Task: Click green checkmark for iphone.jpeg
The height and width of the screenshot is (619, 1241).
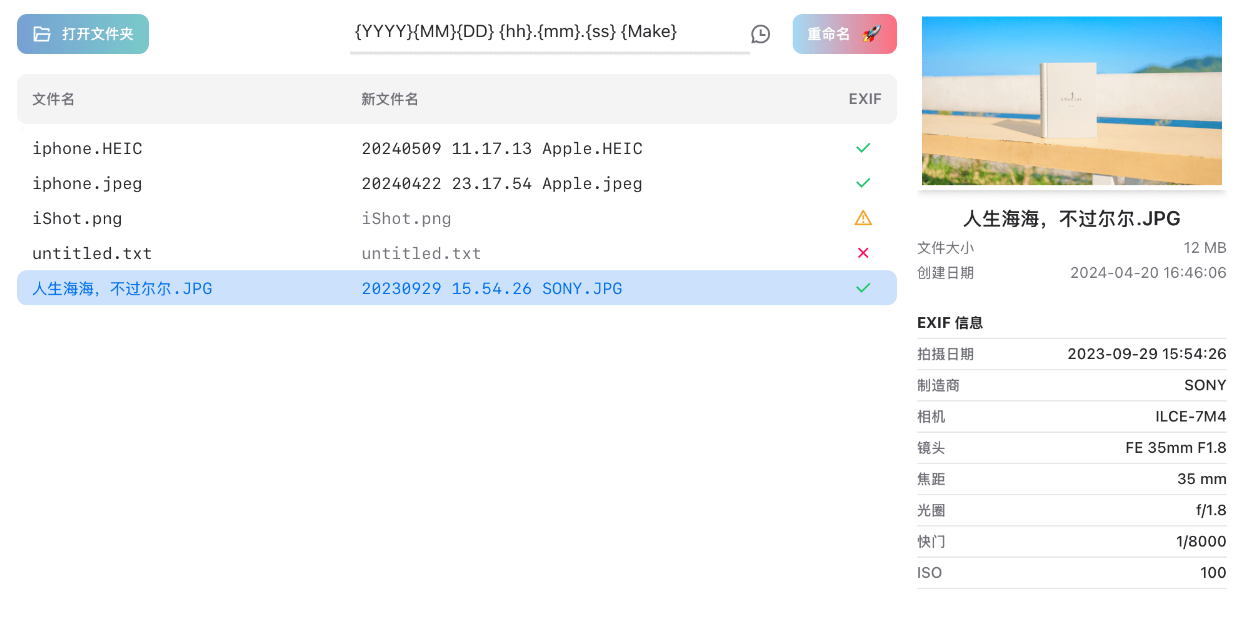Action: pos(863,184)
